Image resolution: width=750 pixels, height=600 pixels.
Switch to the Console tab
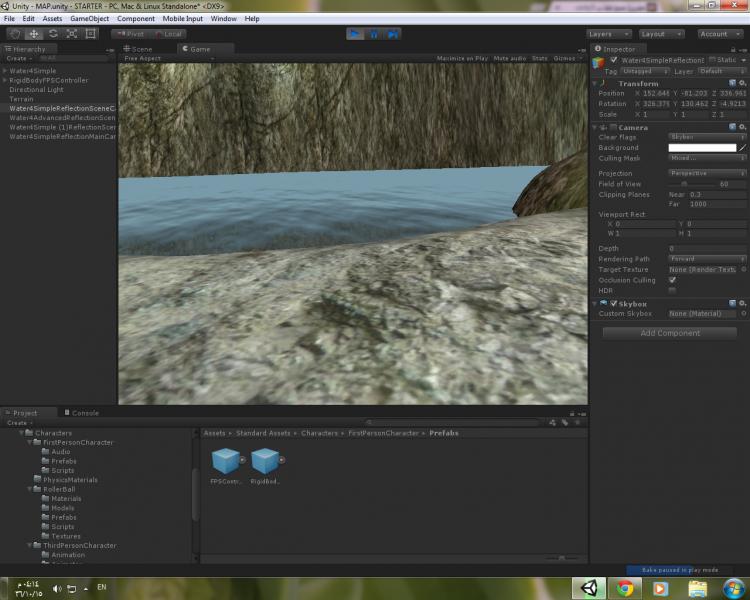[84, 413]
